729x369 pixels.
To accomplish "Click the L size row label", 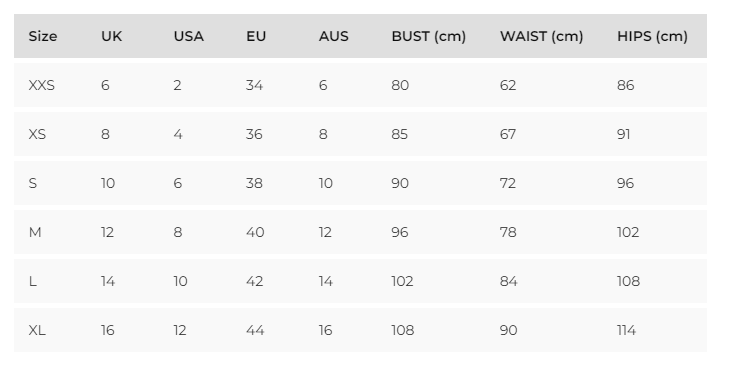I will click(33, 281).
